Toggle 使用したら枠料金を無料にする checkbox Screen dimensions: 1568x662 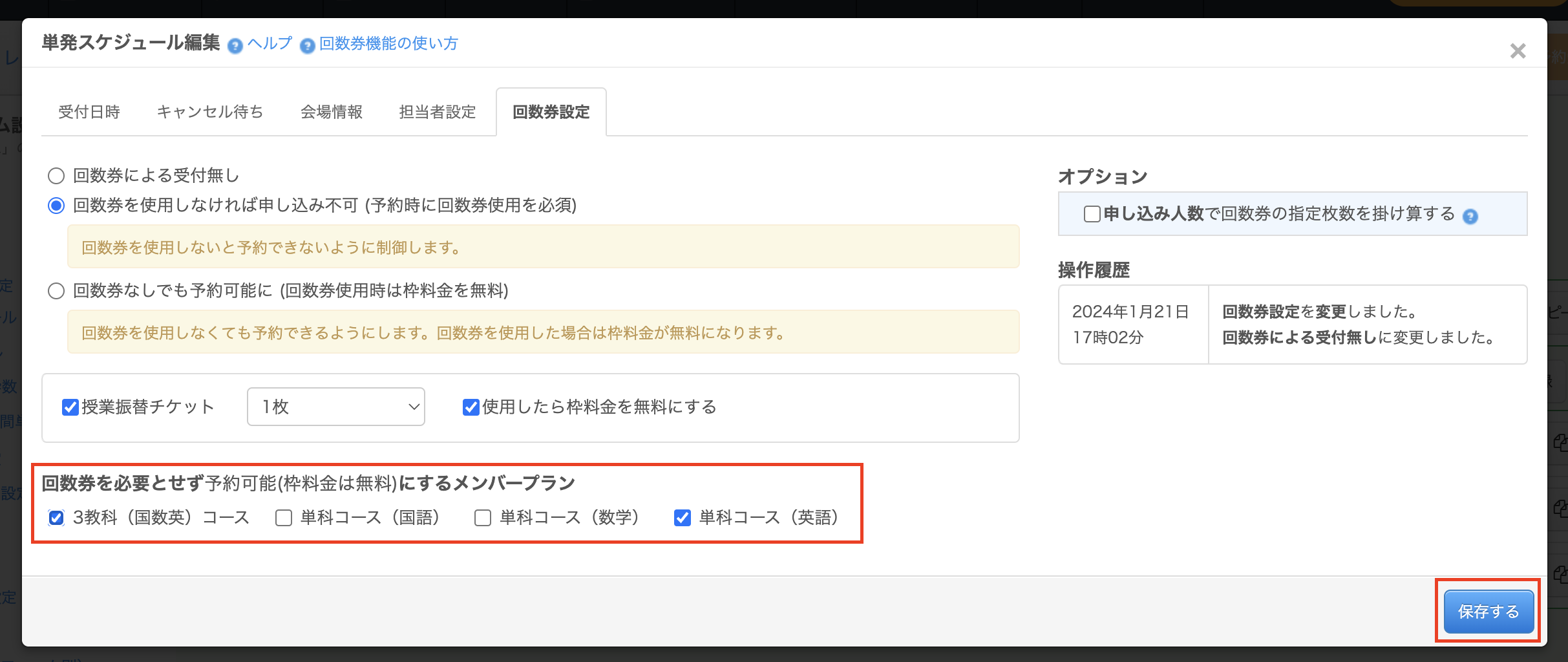(471, 407)
